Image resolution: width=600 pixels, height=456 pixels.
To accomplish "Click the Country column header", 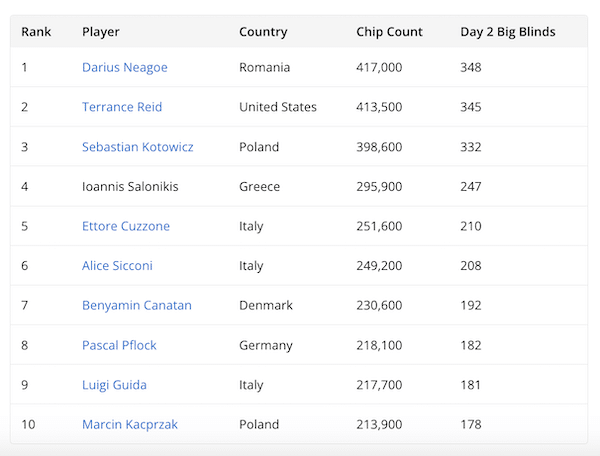I will (x=262, y=32).
